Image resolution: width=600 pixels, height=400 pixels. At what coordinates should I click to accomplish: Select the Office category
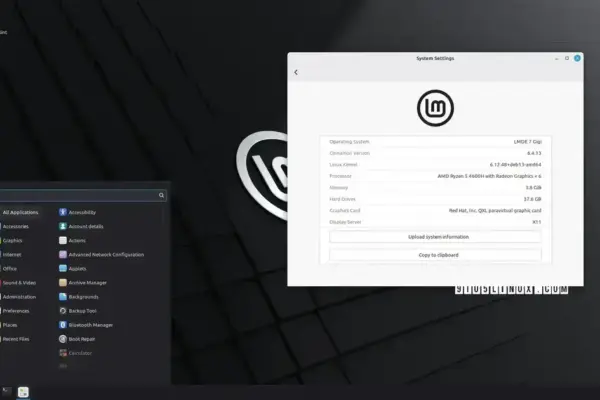tap(10, 268)
